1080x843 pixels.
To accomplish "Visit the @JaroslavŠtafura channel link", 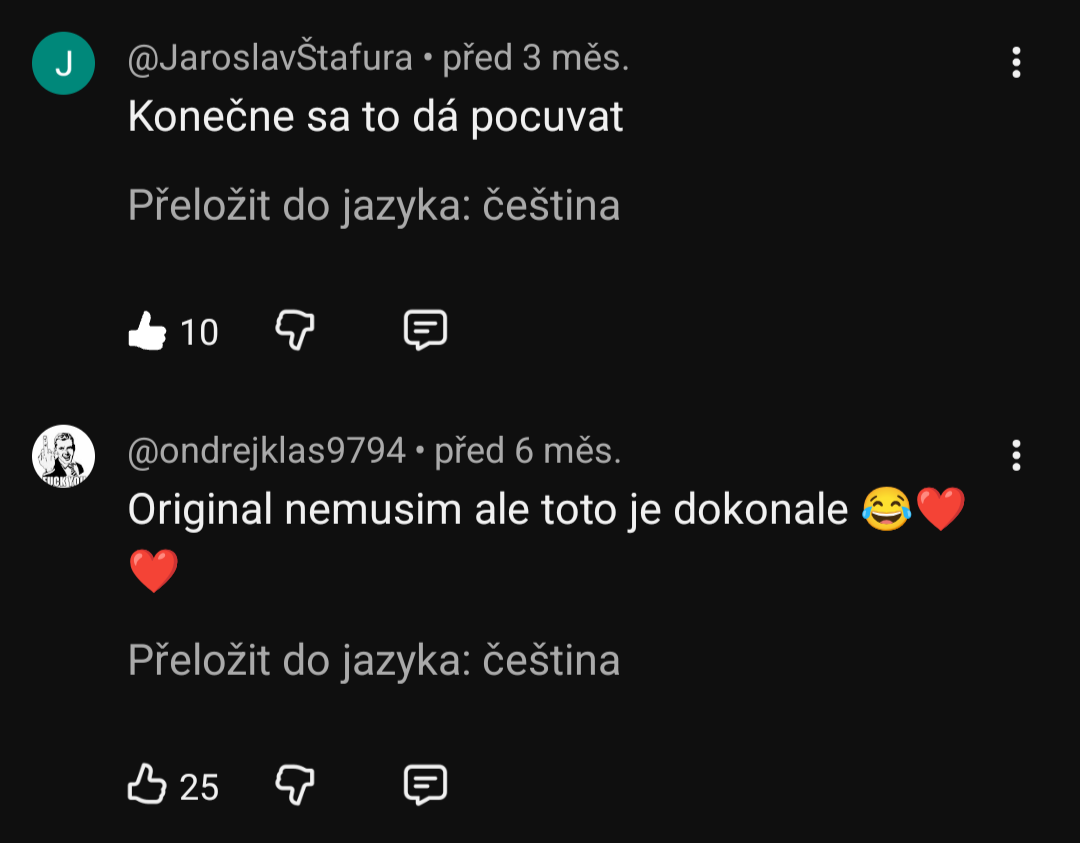I will click(x=270, y=58).
